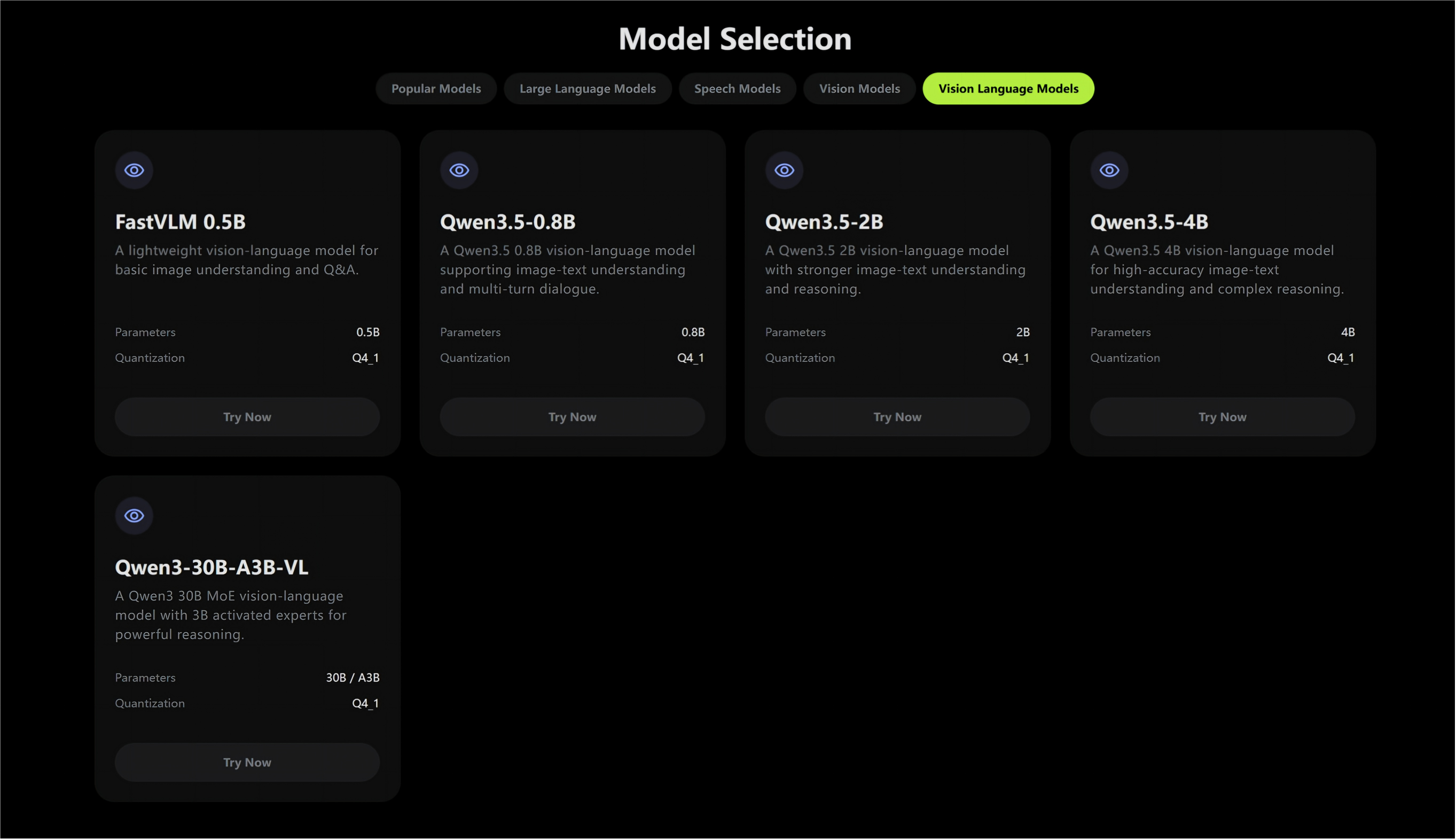The image size is (1456, 839).
Task: Click the eye icon on Qwen3.5-0.8B card
Action: tap(459, 170)
